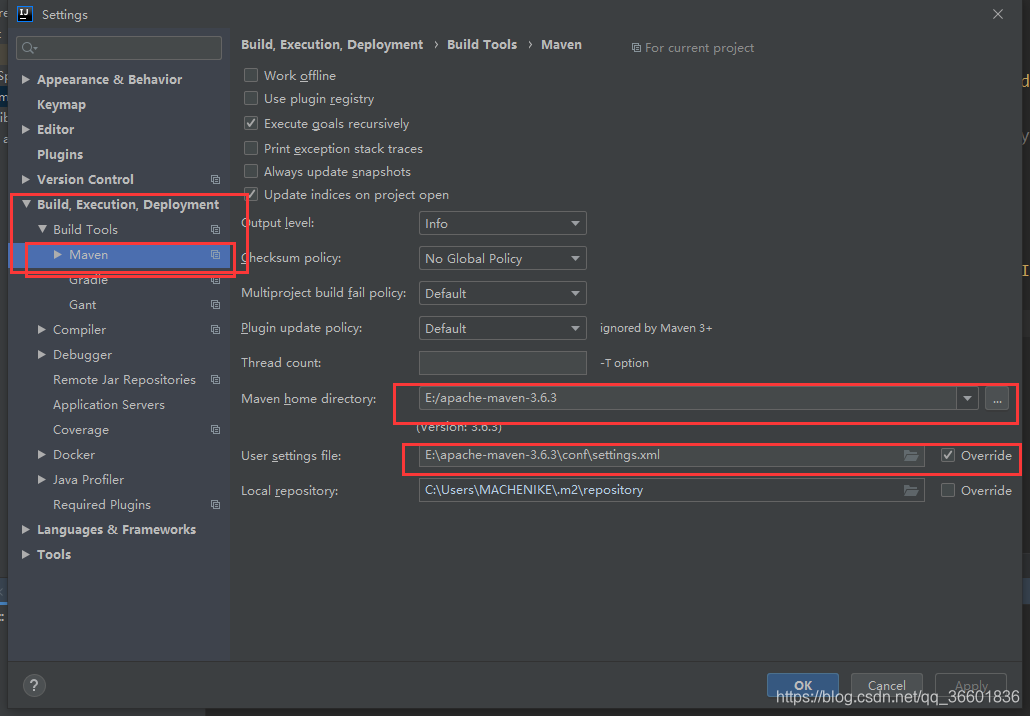
Task: Open Remote Jar Repositories page
Action: click(x=124, y=380)
